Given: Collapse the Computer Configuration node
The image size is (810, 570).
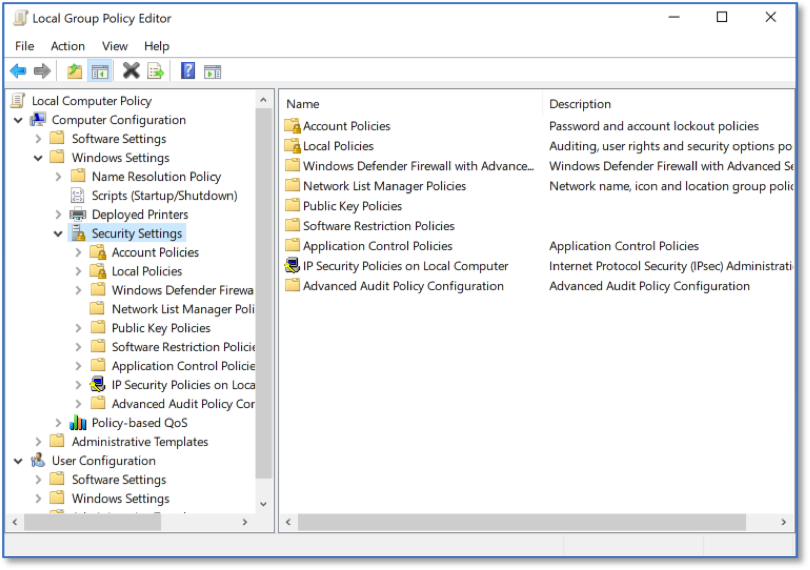Looking at the screenshot, I should coord(19,120).
